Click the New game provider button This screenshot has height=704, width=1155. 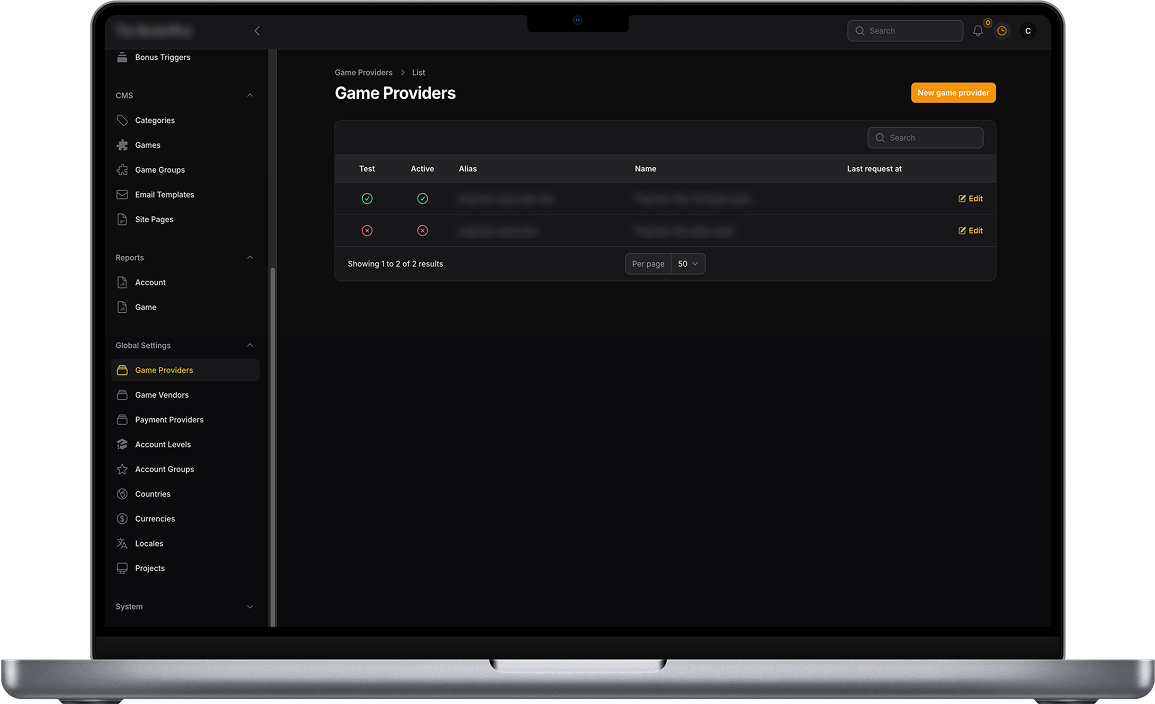click(x=953, y=93)
